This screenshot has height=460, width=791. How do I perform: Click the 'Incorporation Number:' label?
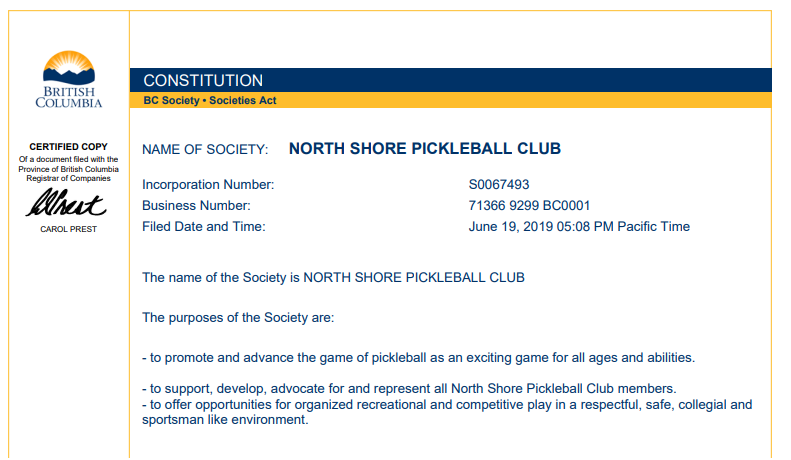208,185
